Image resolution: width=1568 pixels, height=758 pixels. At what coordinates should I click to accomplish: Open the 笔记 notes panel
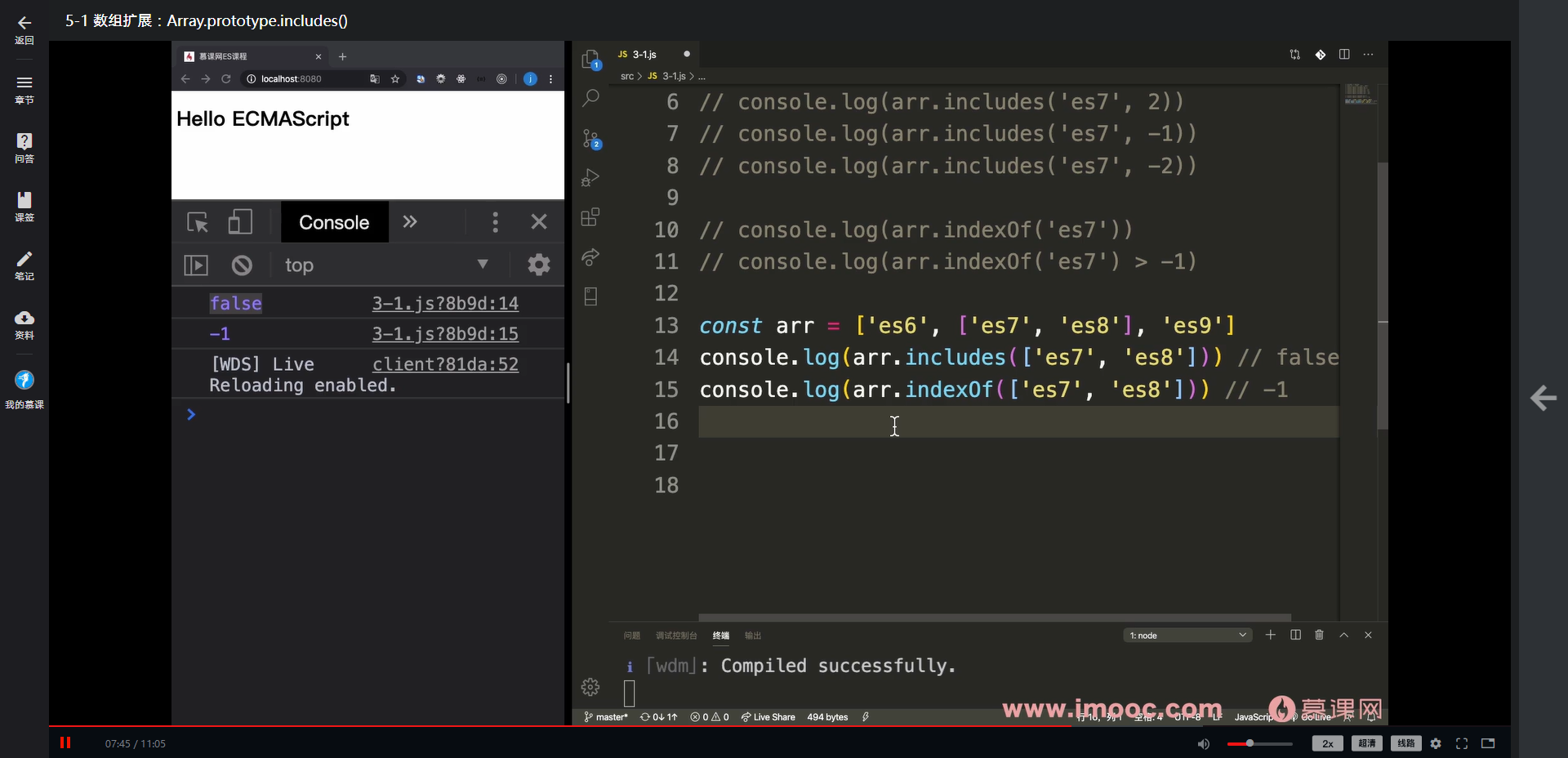coord(24,265)
